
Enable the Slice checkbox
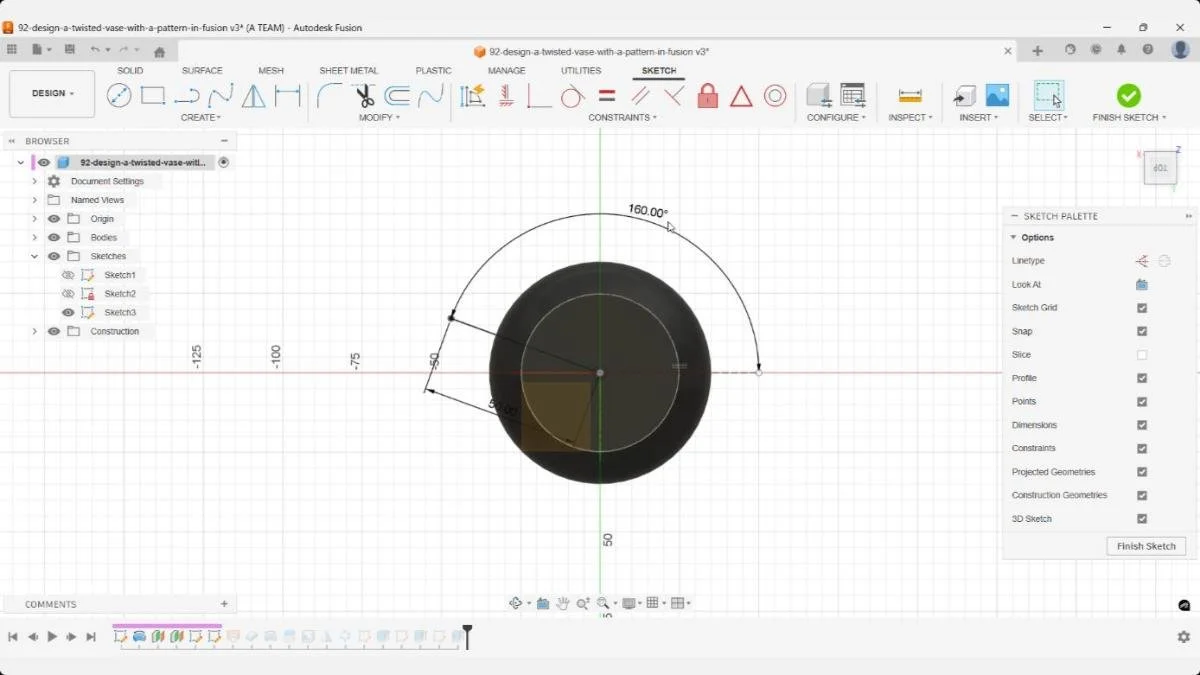[1142, 354]
